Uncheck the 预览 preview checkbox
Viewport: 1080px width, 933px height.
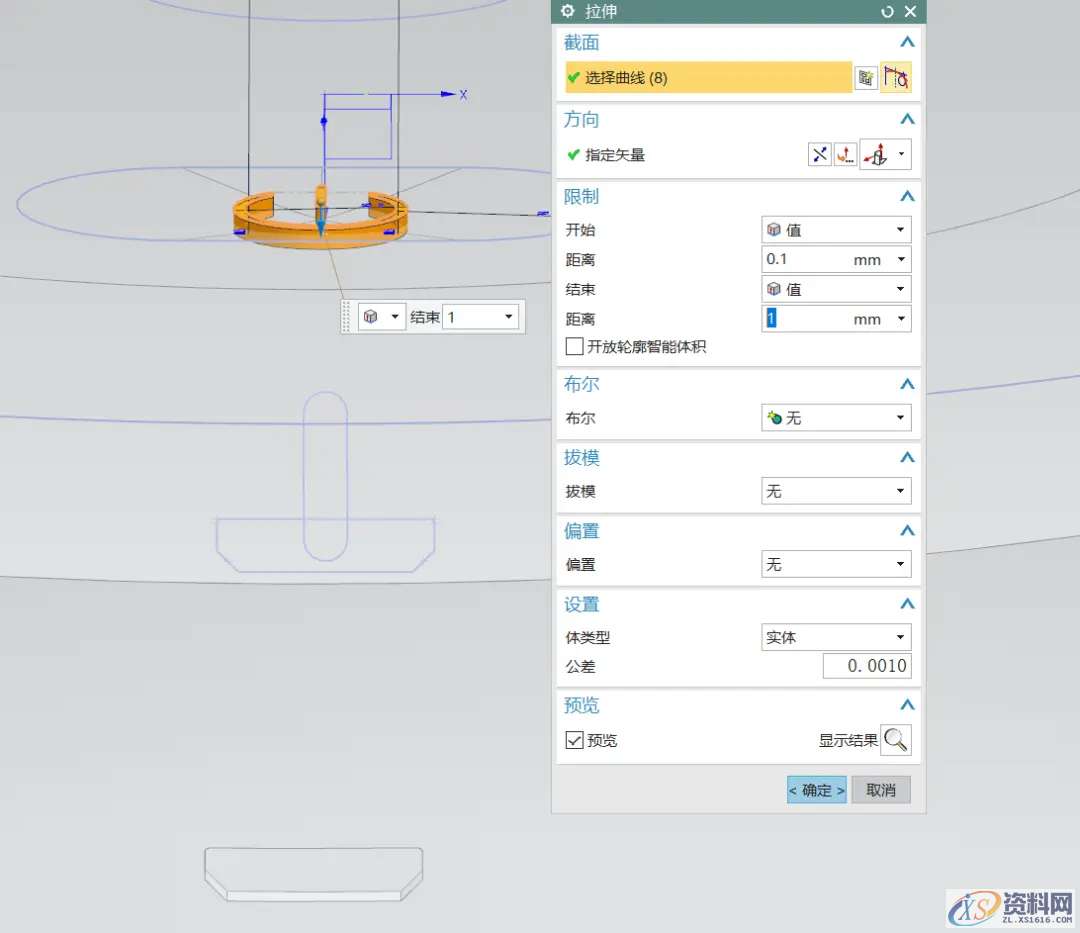[574, 740]
